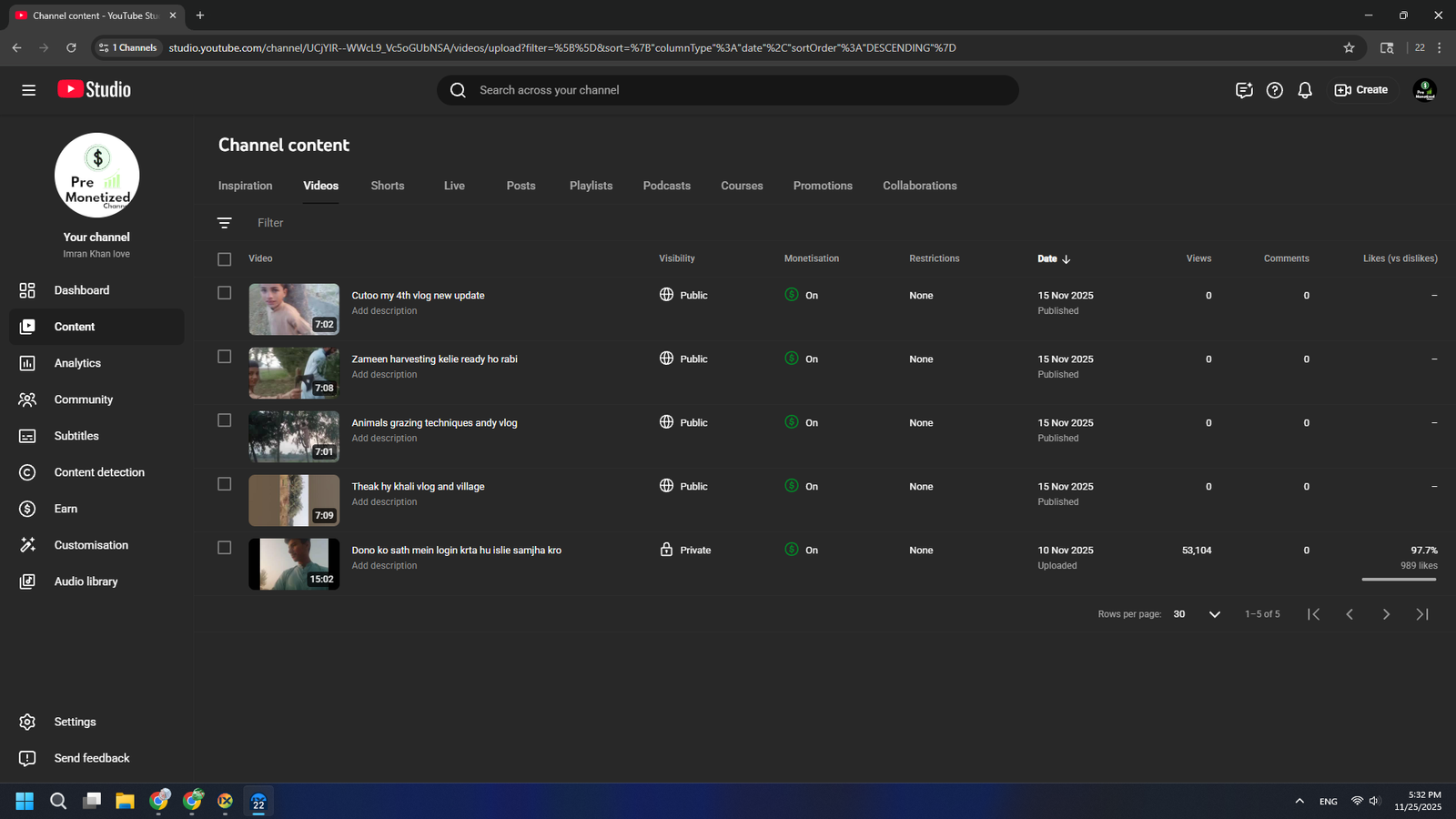This screenshot has height=819, width=1456.
Task: Select checkbox for Cutoo my 4th vlog
Action: (225, 293)
